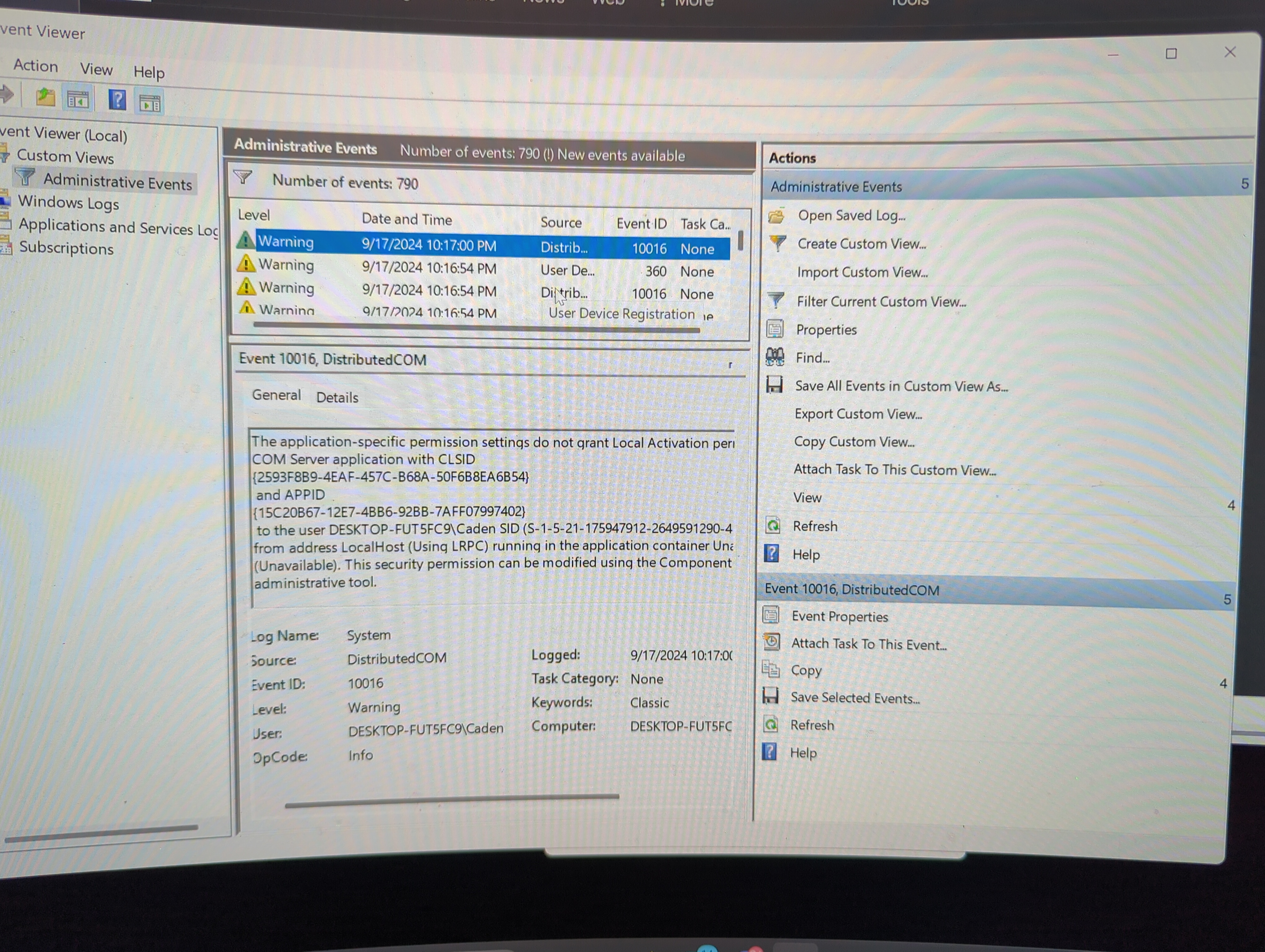The height and width of the screenshot is (952, 1265).
Task: Select Event Viewer (Local) root node
Action: coord(64,134)
